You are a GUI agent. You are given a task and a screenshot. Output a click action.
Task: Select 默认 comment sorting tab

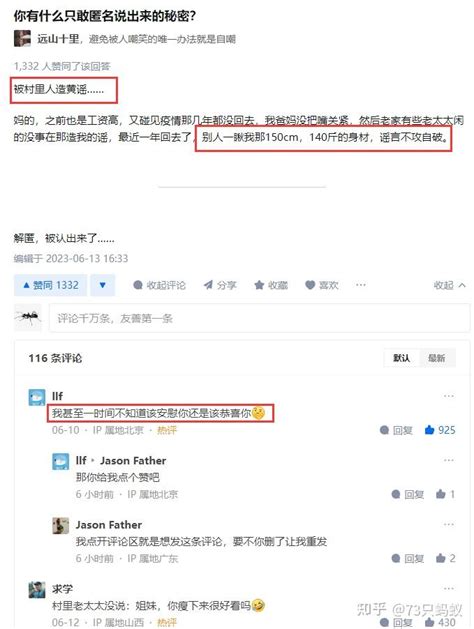click(401, 358)
